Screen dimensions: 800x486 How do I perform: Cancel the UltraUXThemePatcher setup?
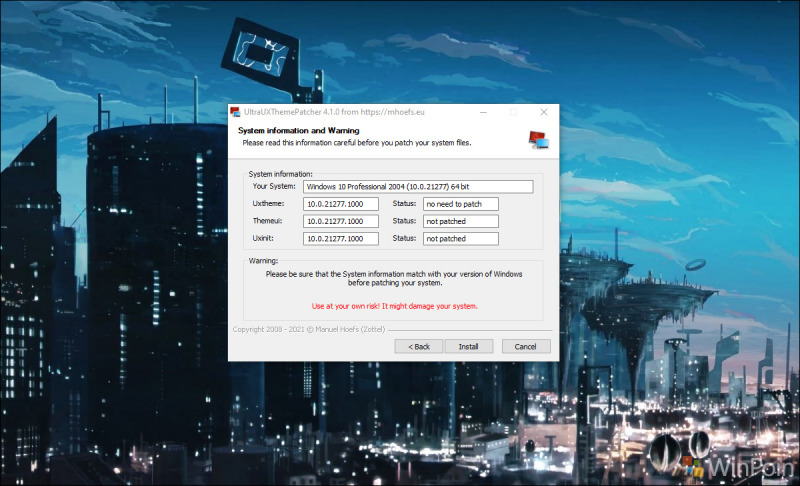(x=526, y=346)
